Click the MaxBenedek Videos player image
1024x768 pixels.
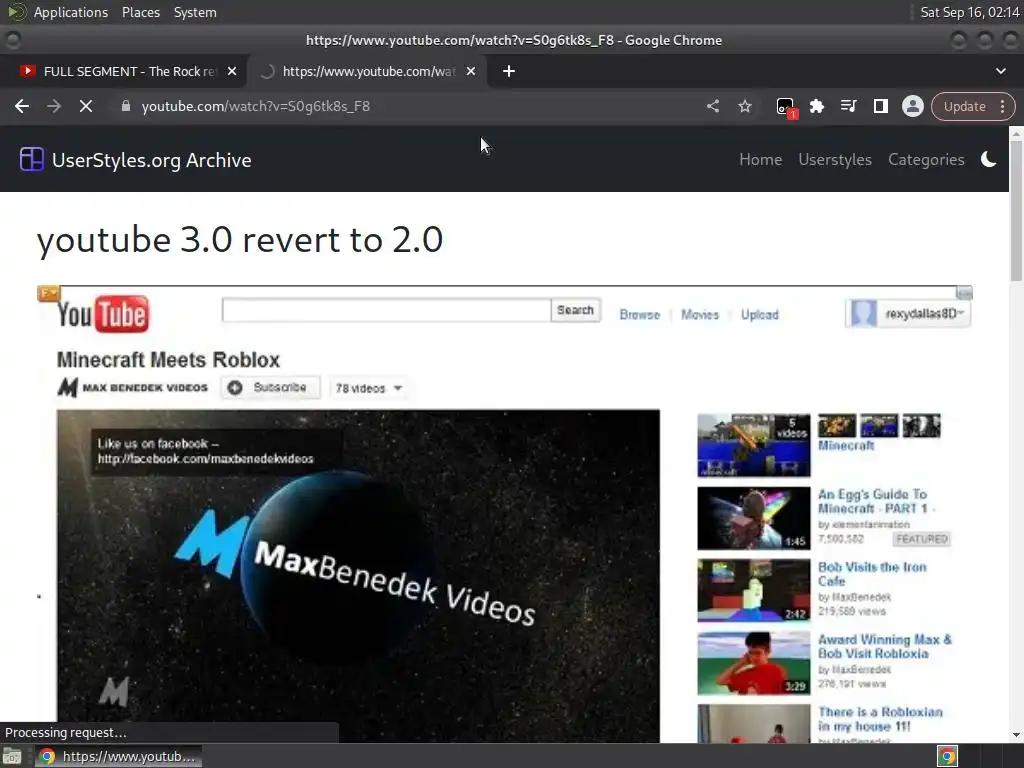point(358,575)
